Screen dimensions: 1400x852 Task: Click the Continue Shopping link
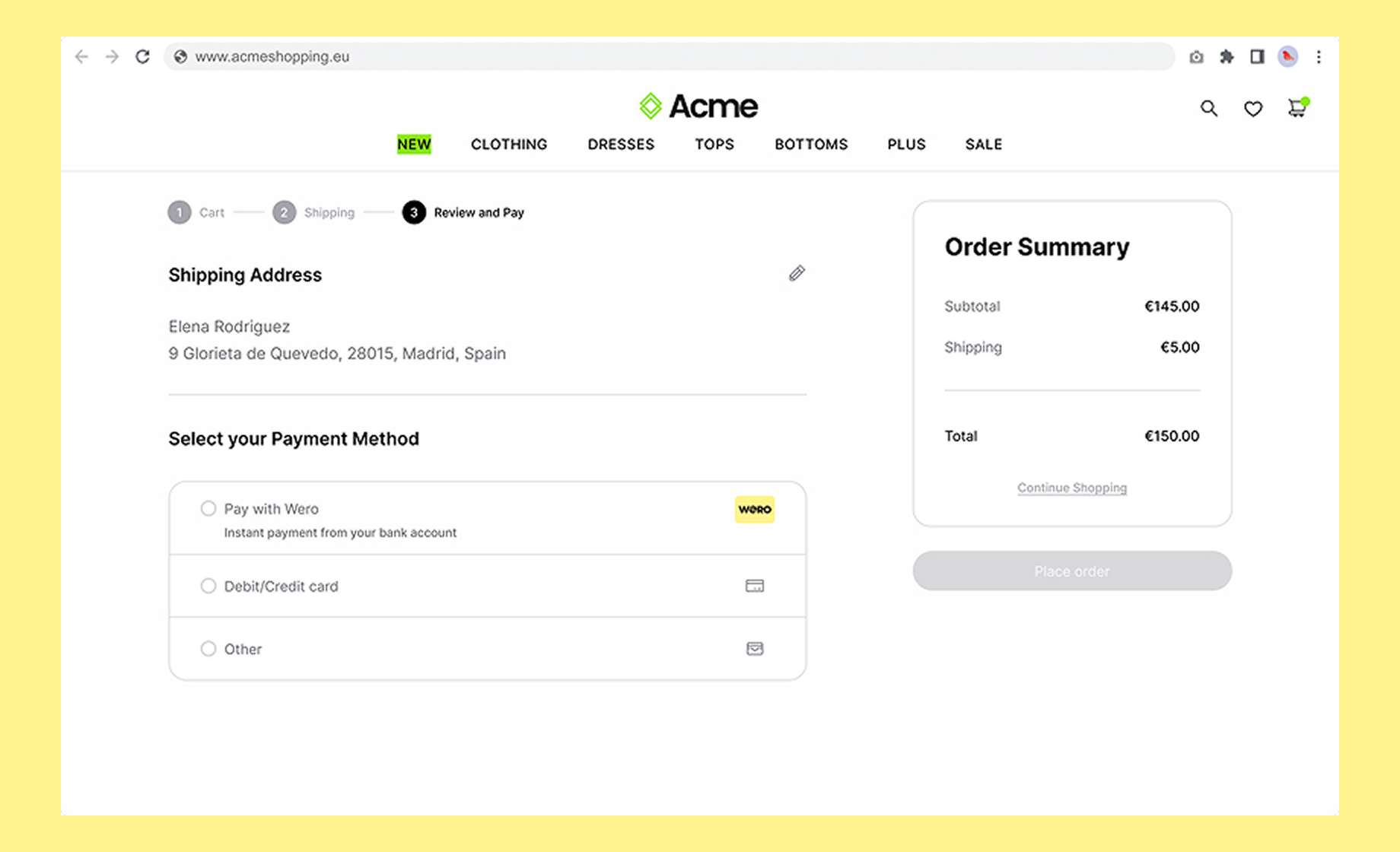1071,488
